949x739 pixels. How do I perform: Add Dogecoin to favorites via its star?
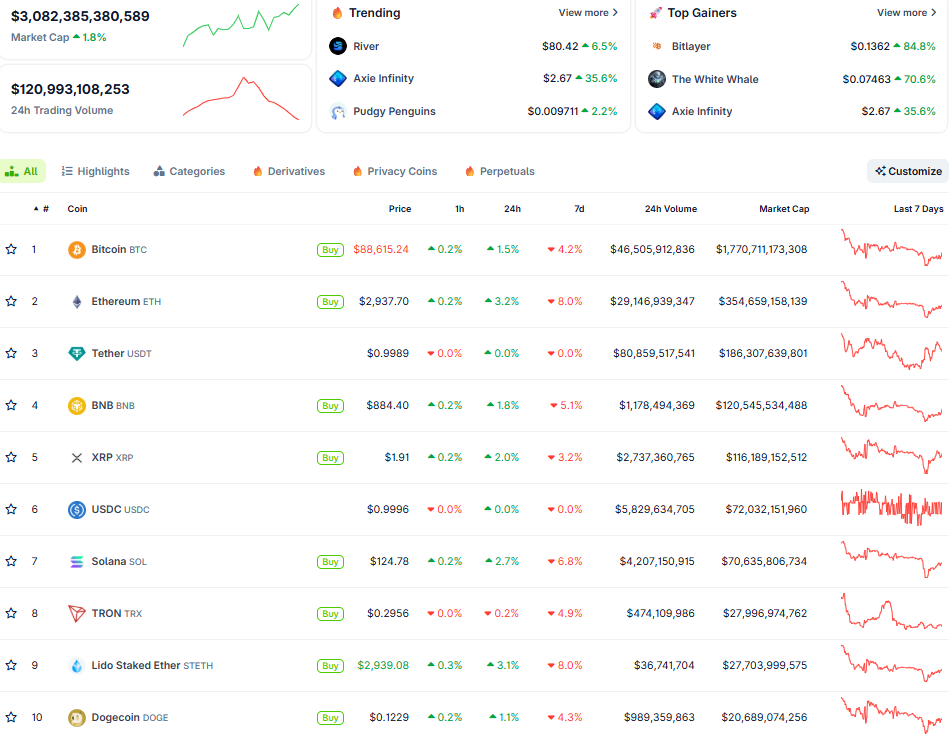[11, 717]
